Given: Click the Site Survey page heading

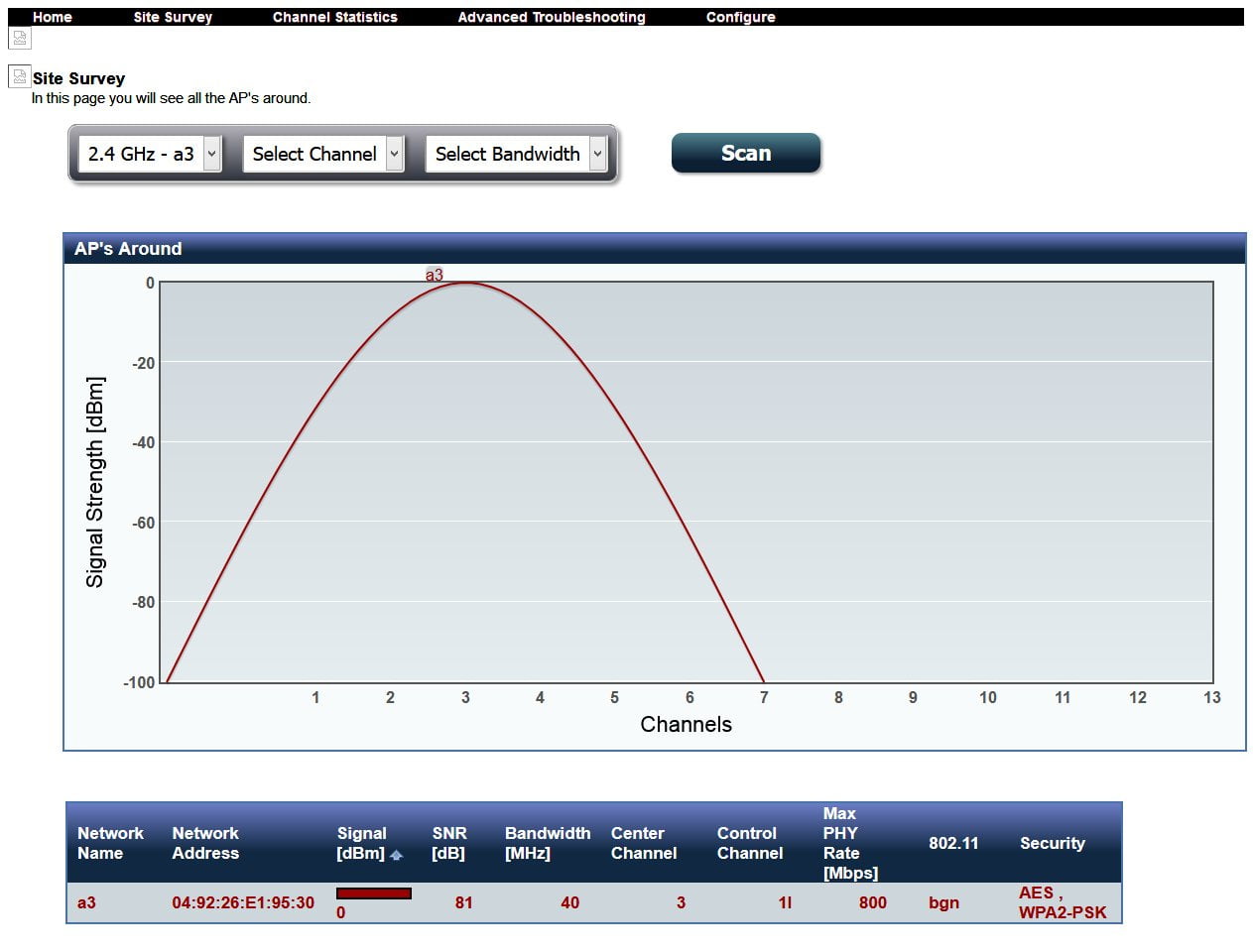Looking at the screenshot, I should pyautogui.click(x=78, y=78).
